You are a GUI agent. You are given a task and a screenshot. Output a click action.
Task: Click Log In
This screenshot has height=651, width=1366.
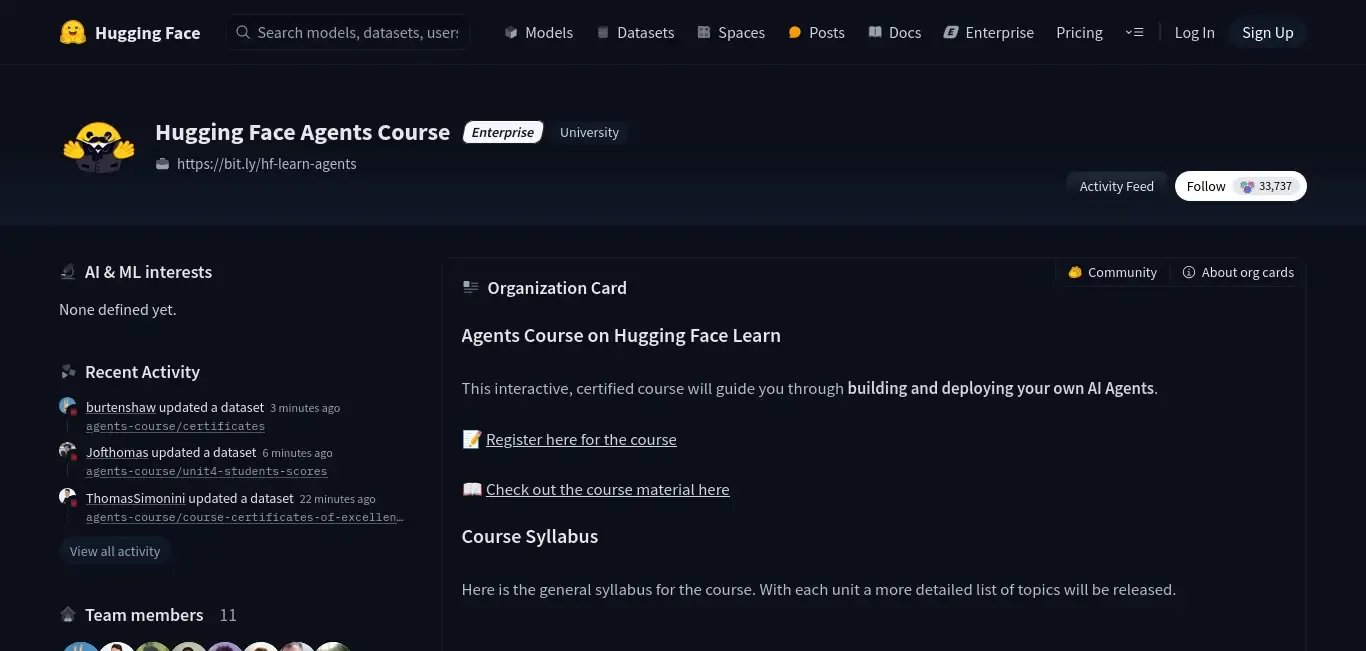[1194, 33]
